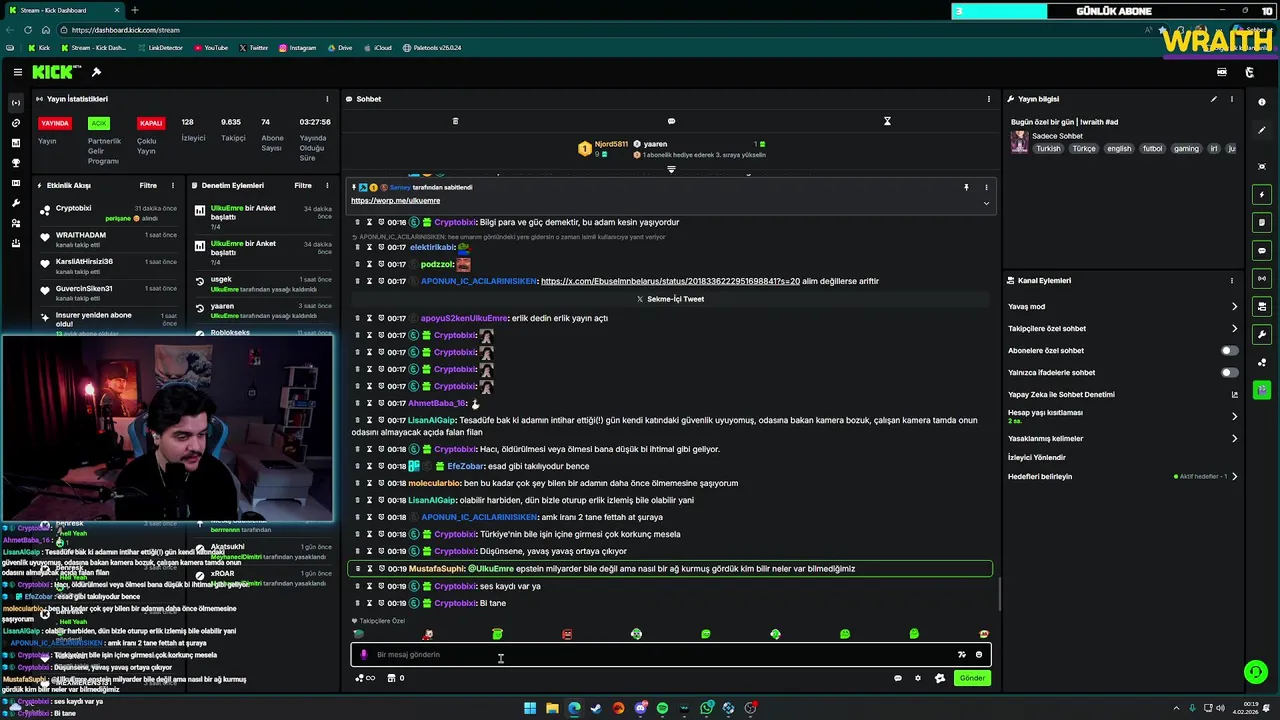Screen dimensions: 1280x720
Task: Click the green highlighted right sidebar icon
Action: (1262, 390)
